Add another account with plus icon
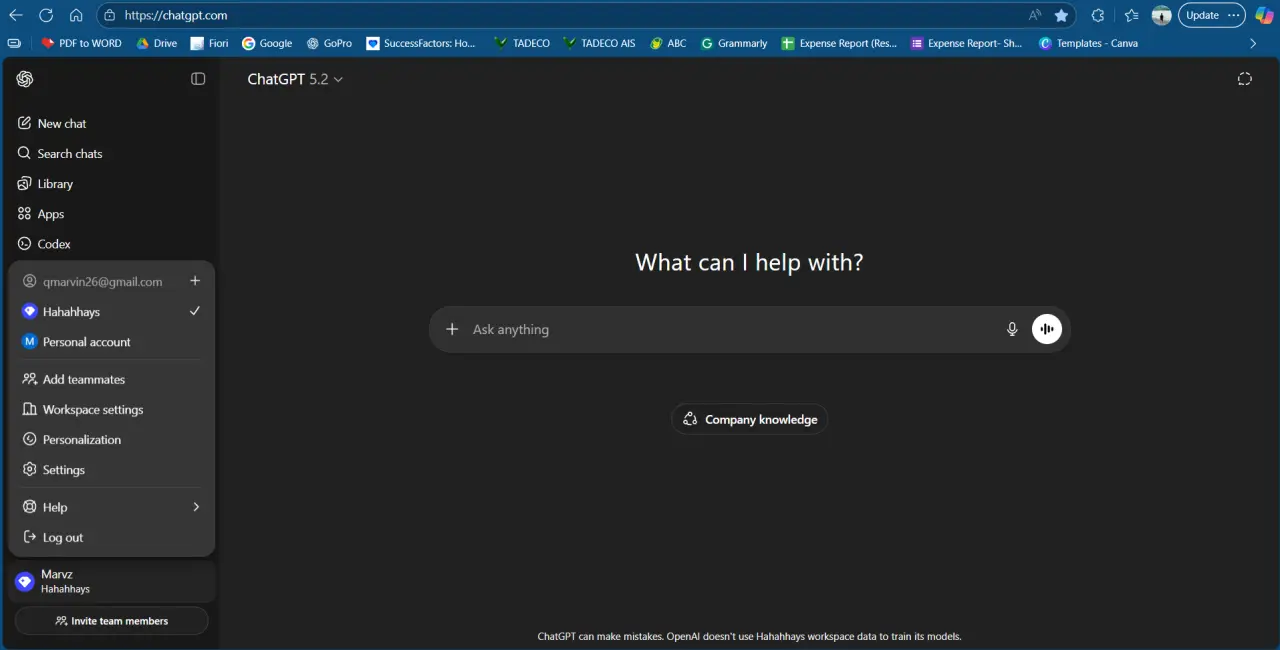 (x=195, y=281)
